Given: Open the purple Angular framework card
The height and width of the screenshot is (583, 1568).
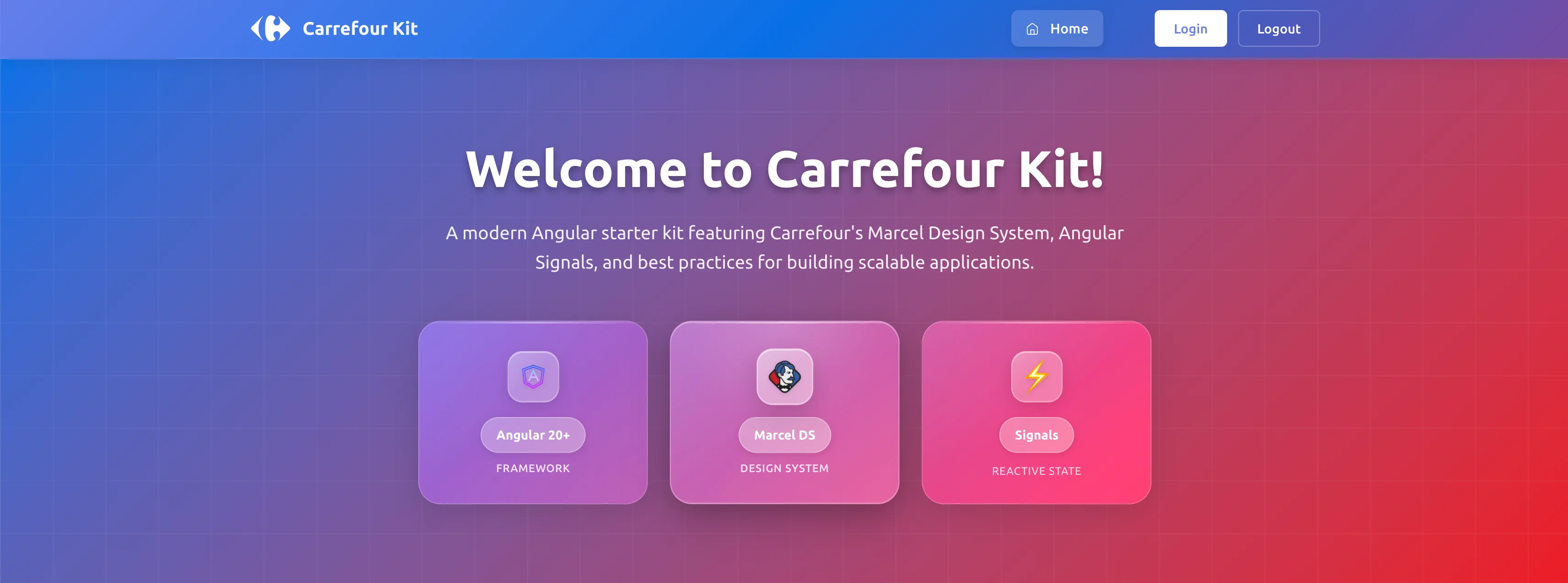Looking at the screenshot, I should pos(533,412).
